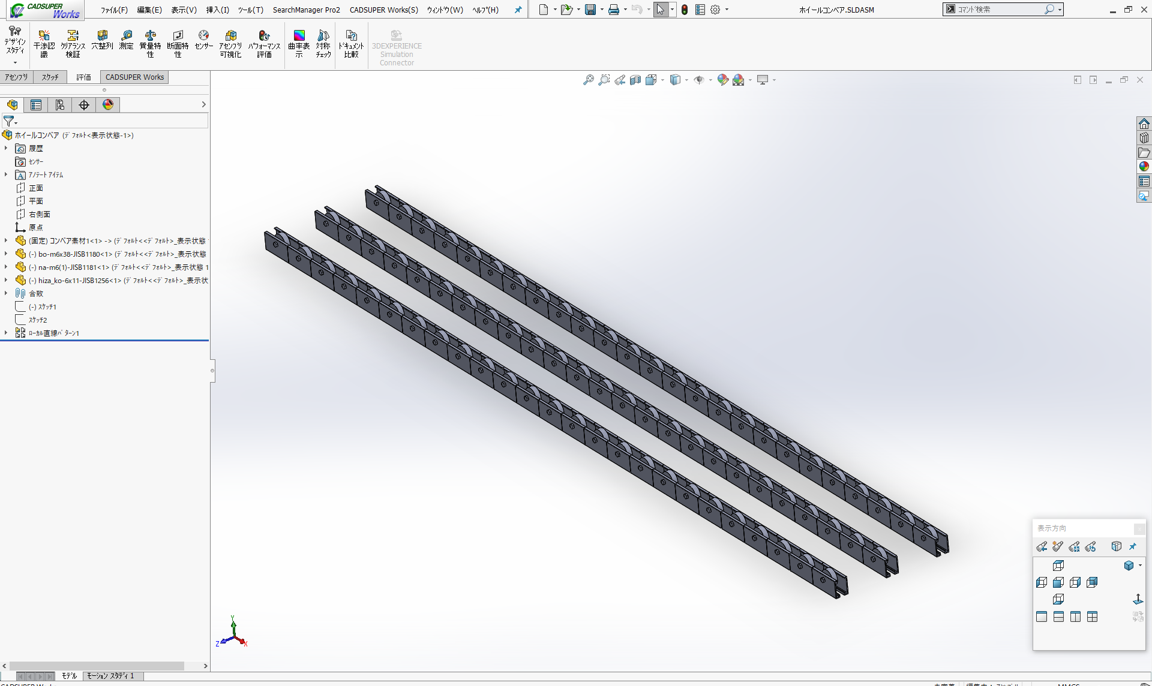Open the 穴整列 hole alignment tool
1152x686 pixels.
(x=102, y=40)
